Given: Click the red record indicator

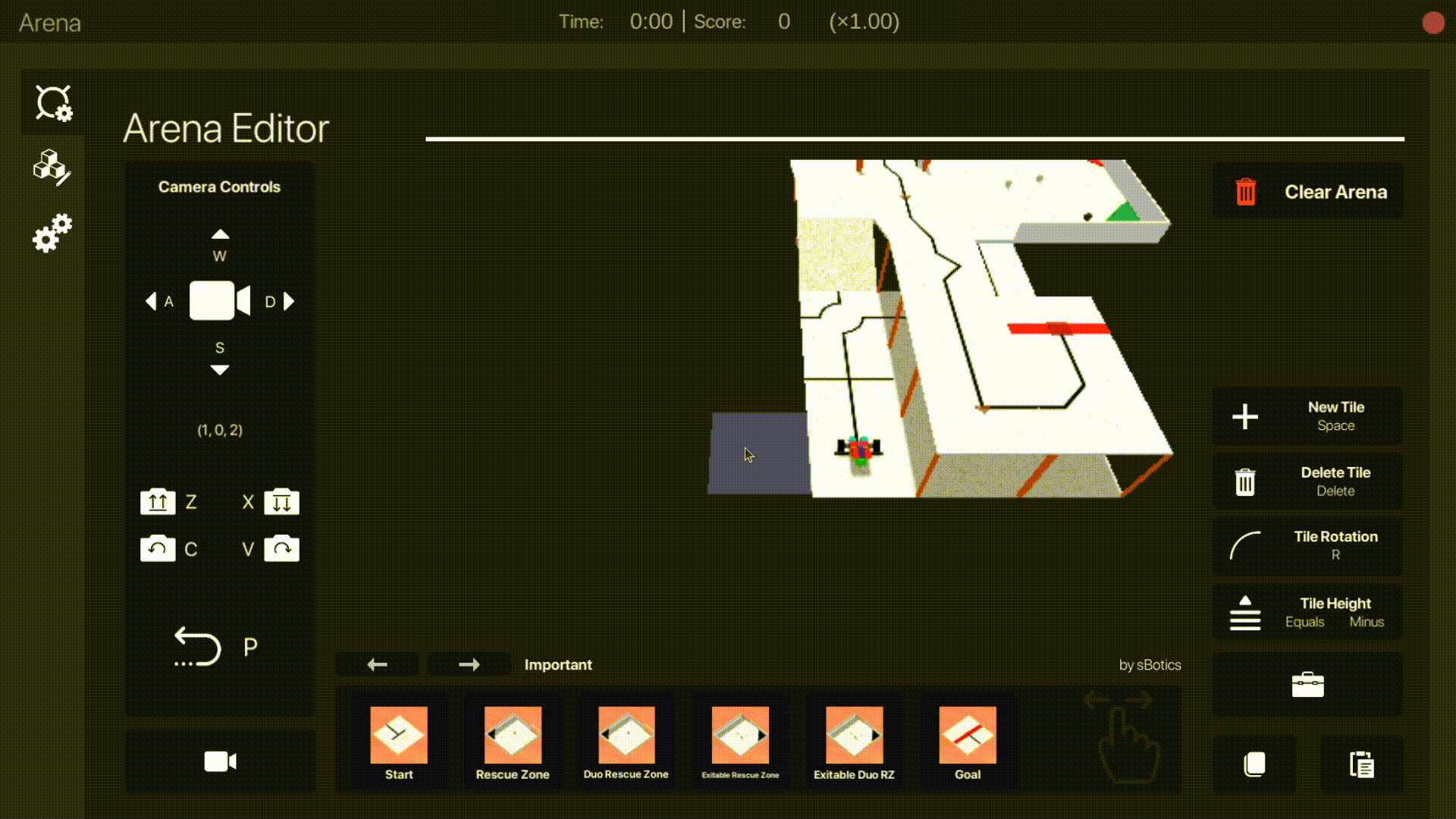Looking at the screenshot, I should (1432, 23).
